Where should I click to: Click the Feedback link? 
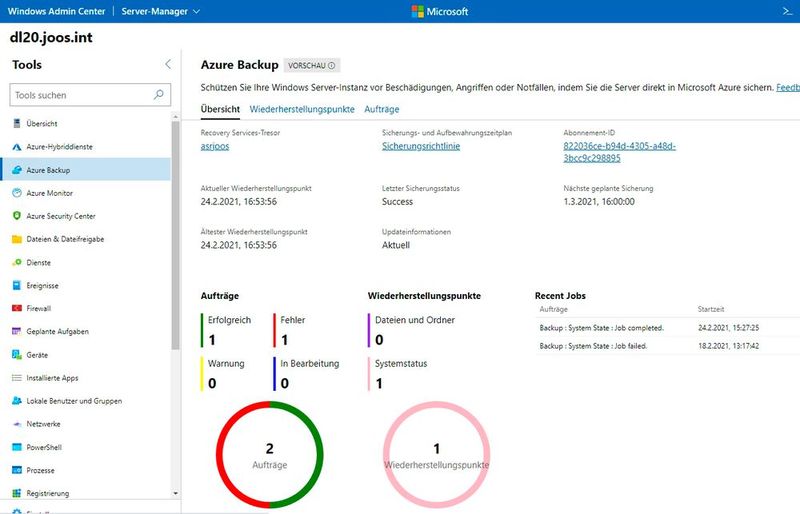(x=788, y=87)
